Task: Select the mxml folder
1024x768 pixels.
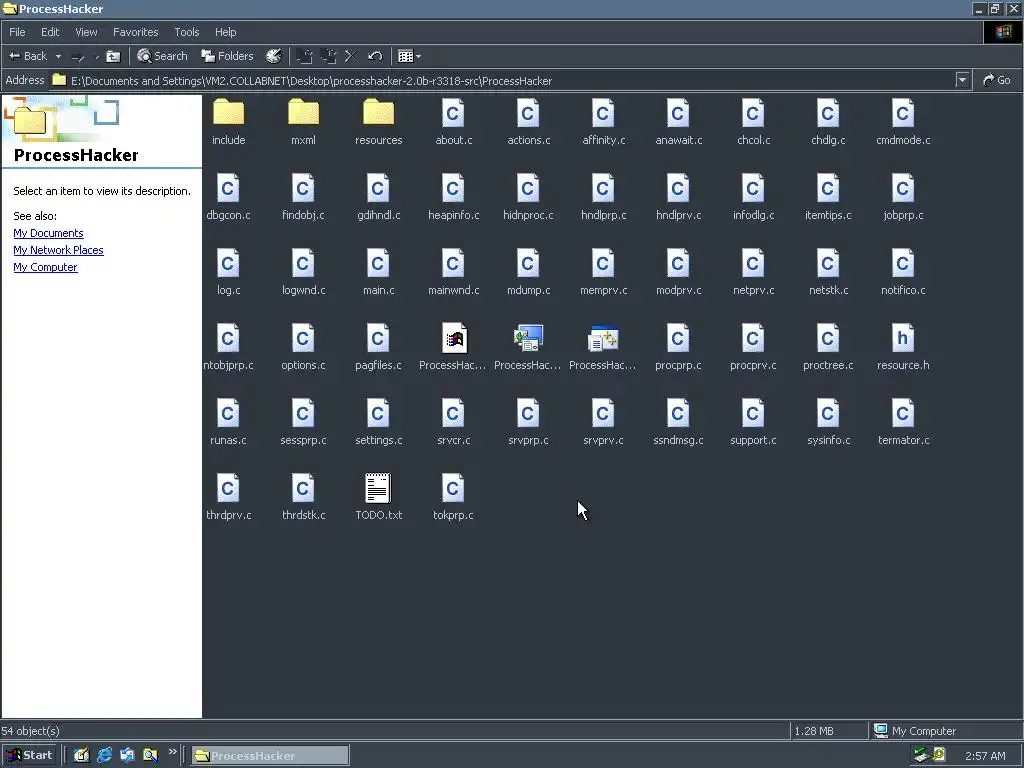Action: pos(303,113)
